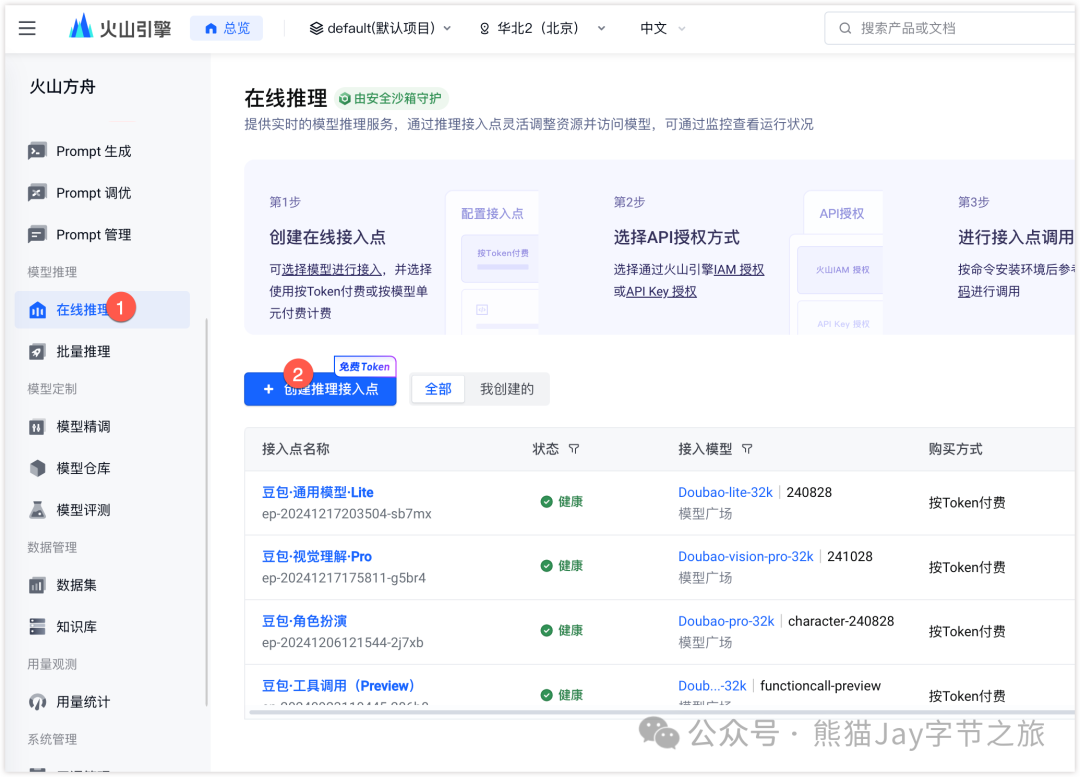Open the hamburger navigation menu
This screenshot has width=1080, height=777.
(27, 28)
